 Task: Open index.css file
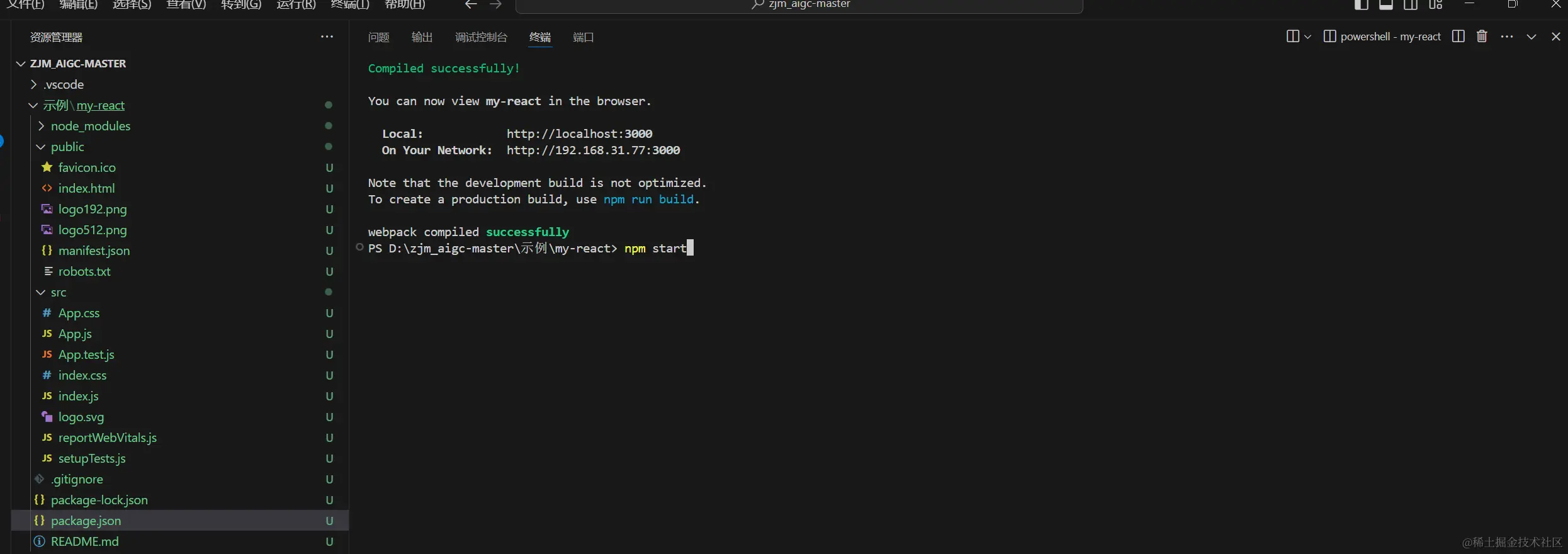pyautogui.click(x=82, y=375)
